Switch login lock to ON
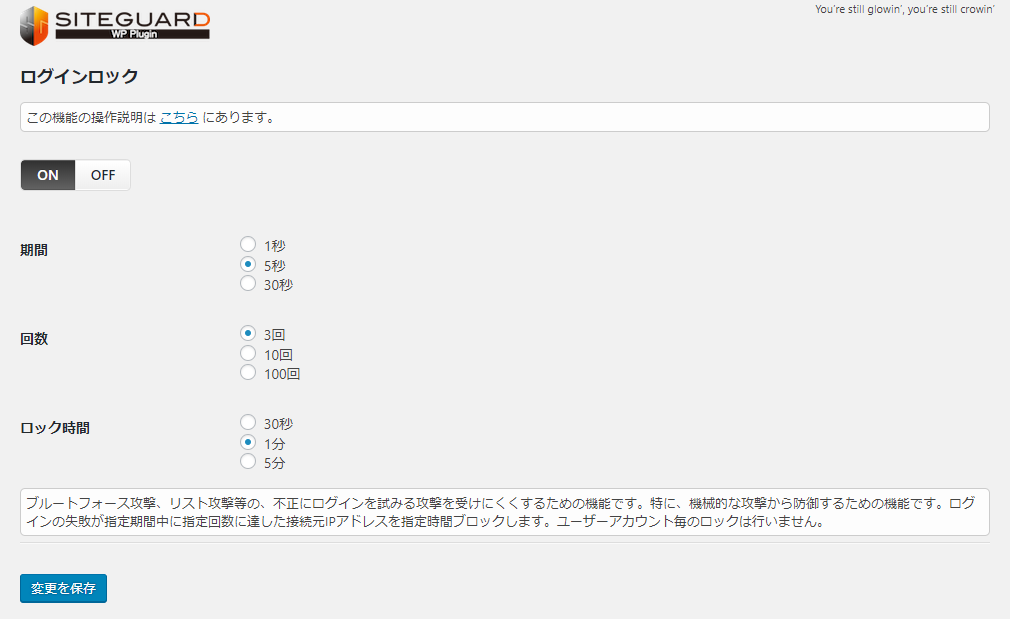The height and width of the screenshot is (619, 1010). (48, 175)
